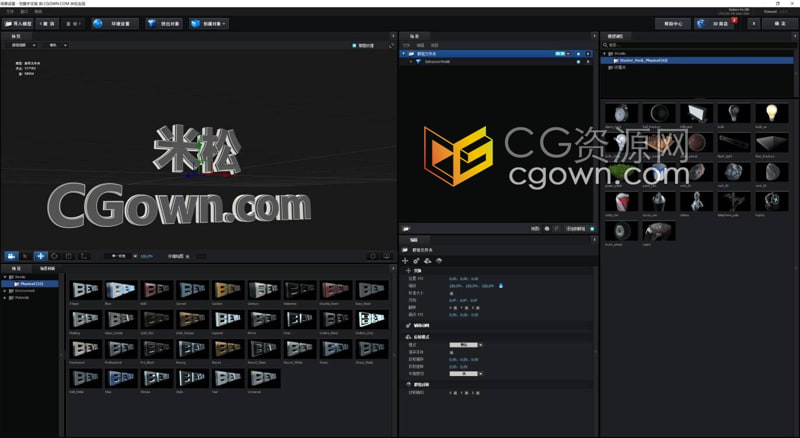Screen dimensions: 800x438
Task: Open the create object cube dropdown
Action: tap(208, 22)
